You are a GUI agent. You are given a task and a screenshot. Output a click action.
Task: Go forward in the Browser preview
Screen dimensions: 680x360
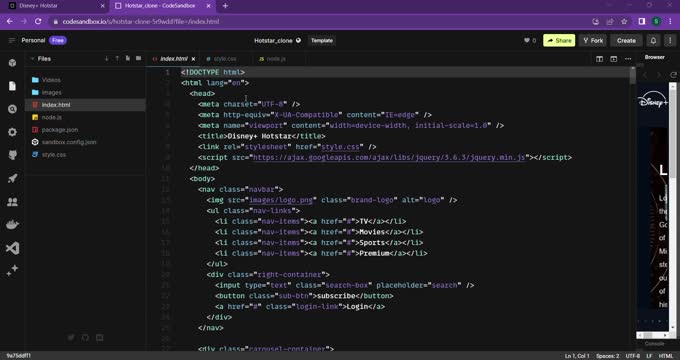659,75
